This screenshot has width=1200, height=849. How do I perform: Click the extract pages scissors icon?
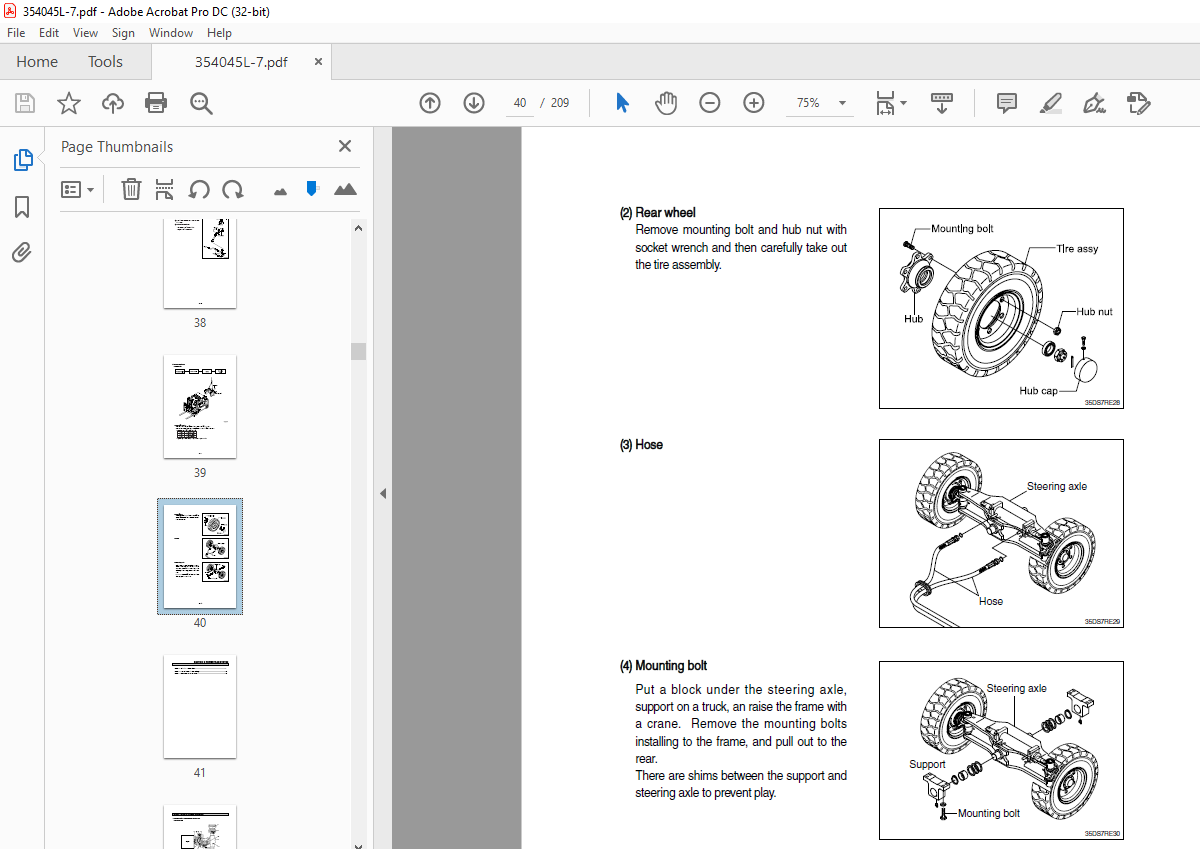tap(165, 189)
